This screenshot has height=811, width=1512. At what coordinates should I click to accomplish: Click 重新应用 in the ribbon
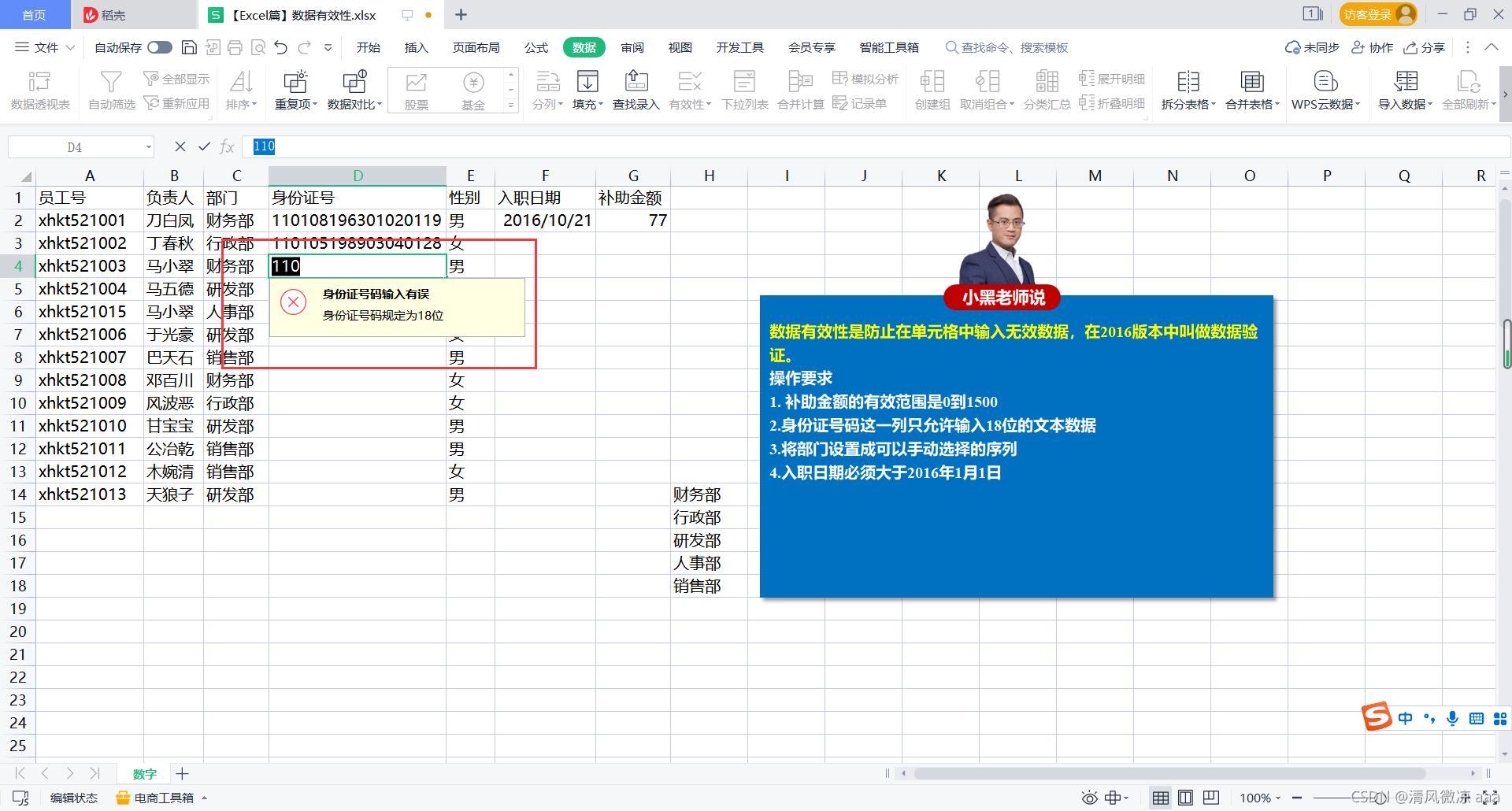click(x=176, y=103)
